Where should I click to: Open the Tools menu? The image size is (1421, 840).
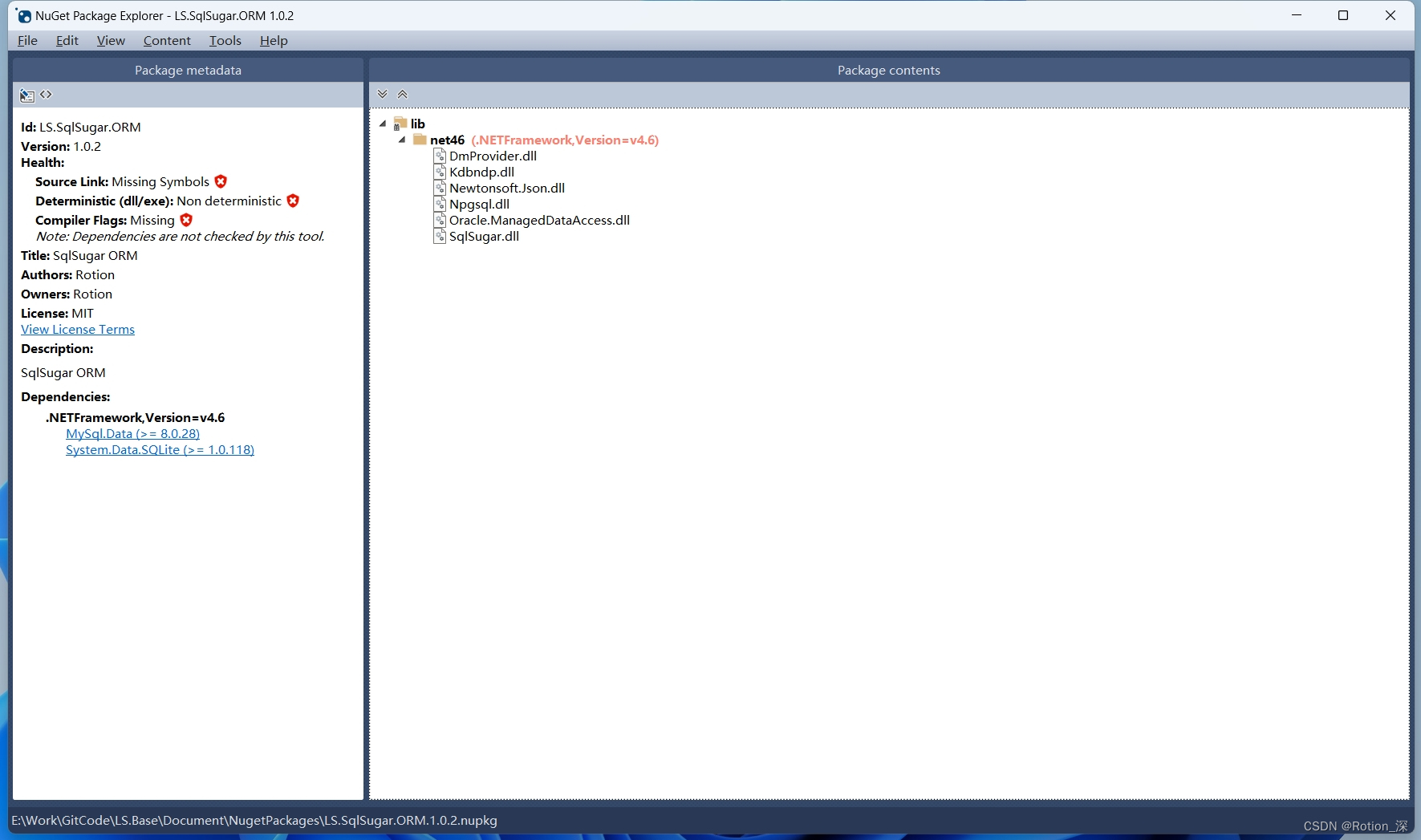(225, 40)
